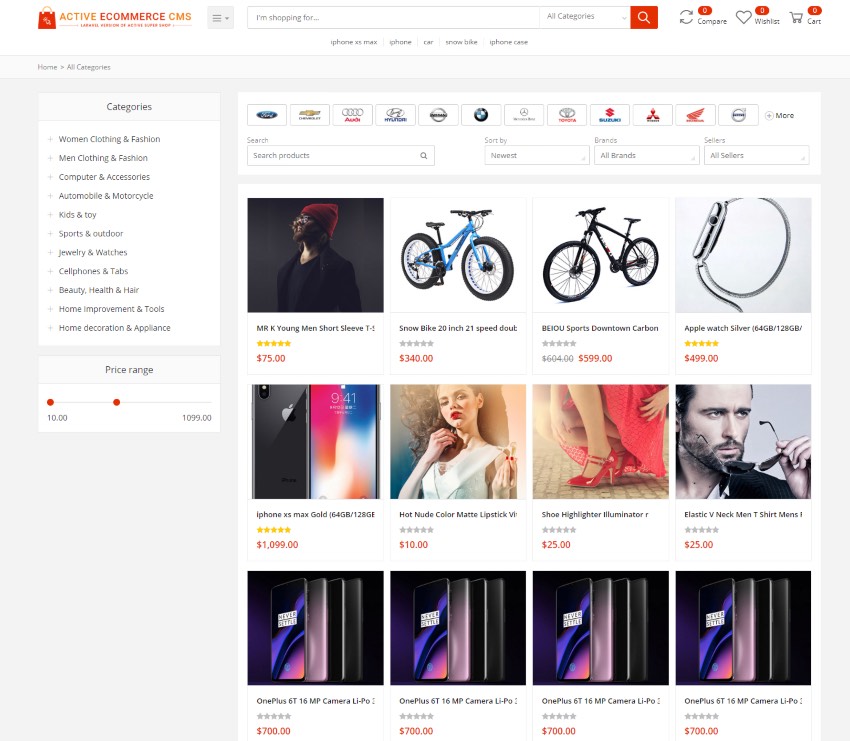The width and height of the screenshot is (850, 741).
Task: Click the red search button in the header
Action: pyautogui.click(x=643, y=17)
